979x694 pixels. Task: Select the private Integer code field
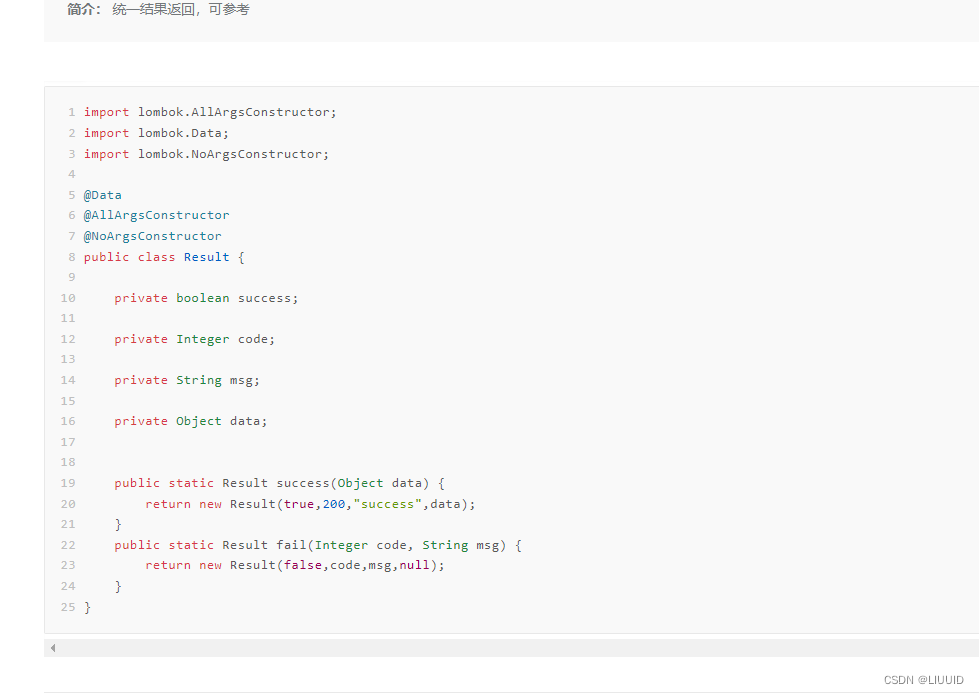click(196, 338)
